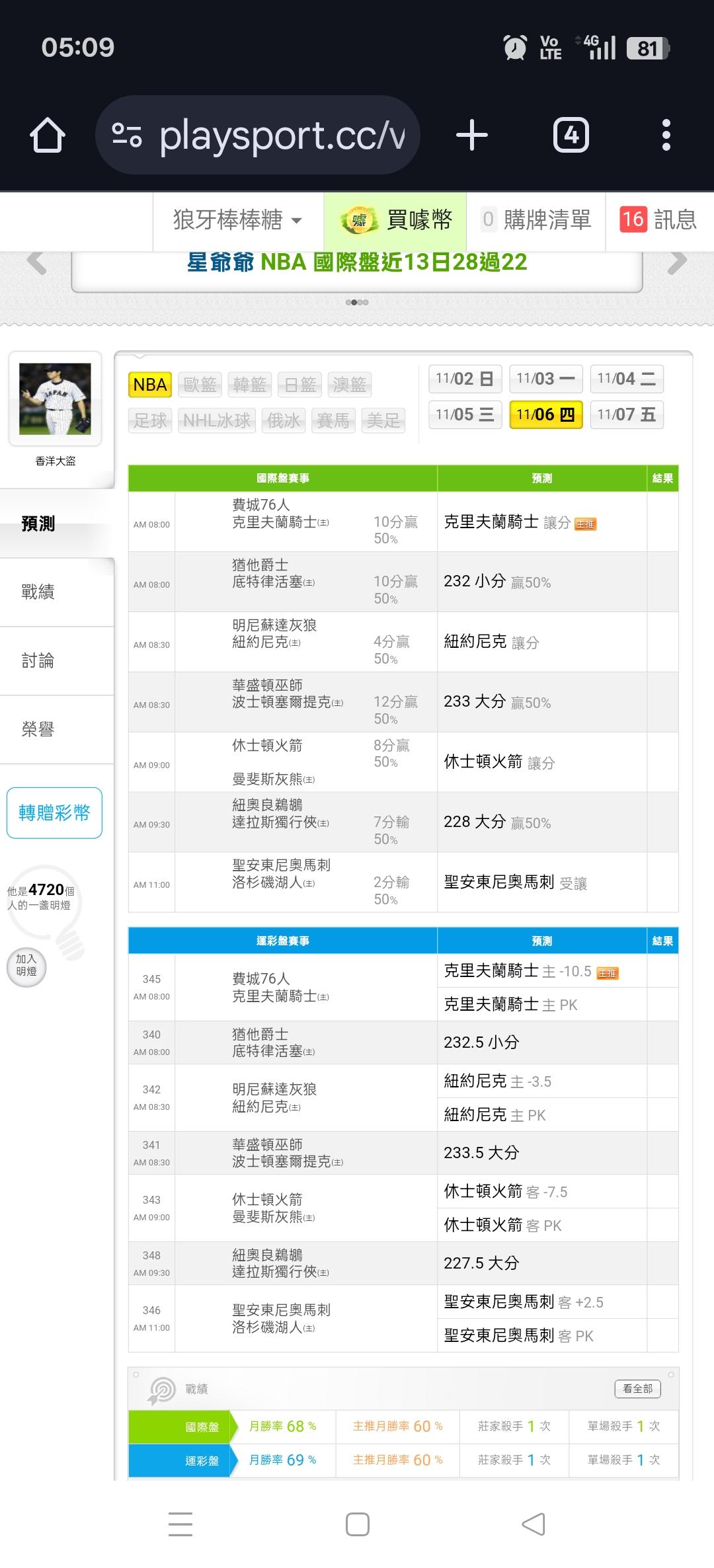
Task: Select the 11/07 五 date tab
Action: pos(626,414)
